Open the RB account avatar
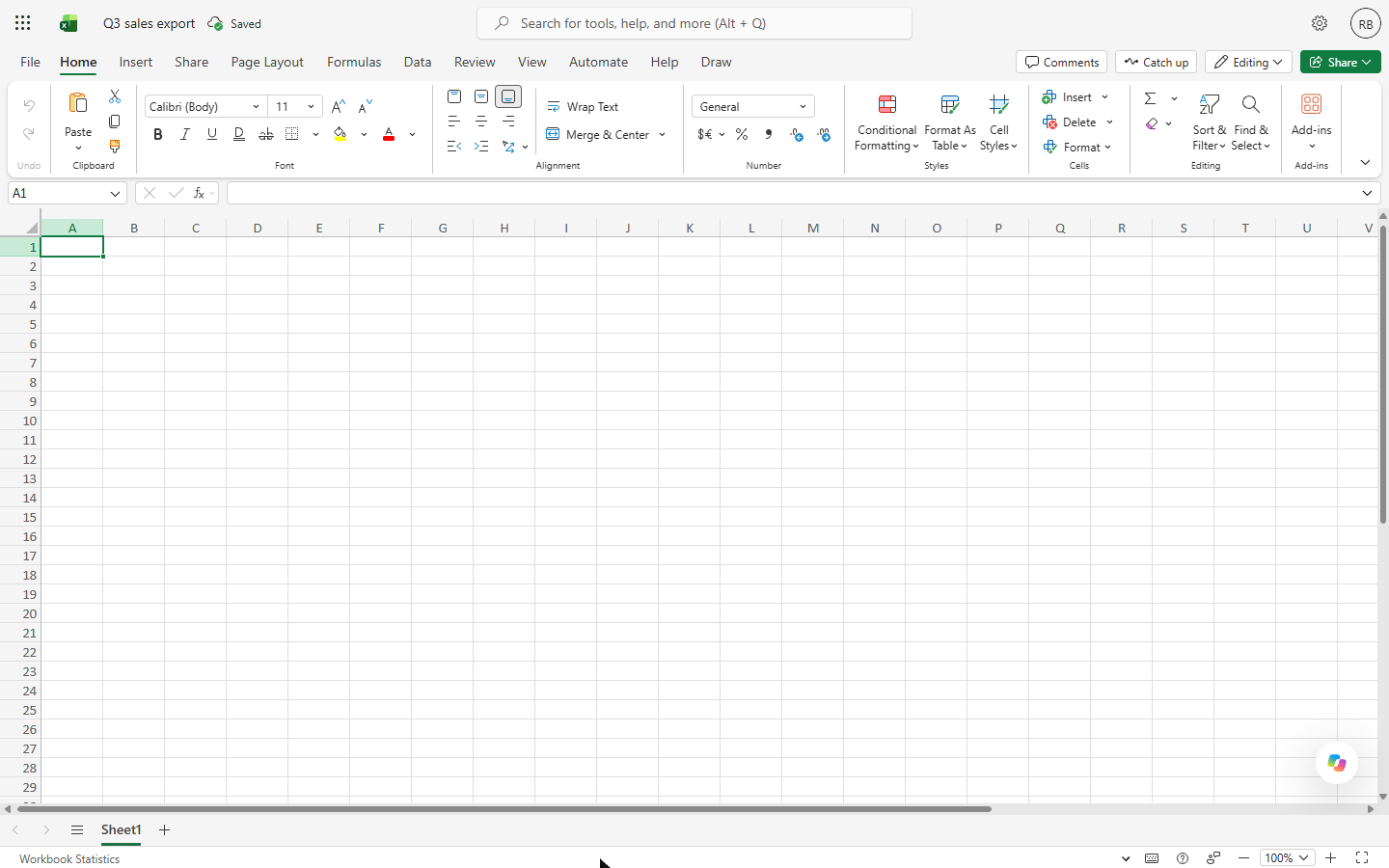Viewport: 1389px width, 868px height. click(x=1365, y=23)
